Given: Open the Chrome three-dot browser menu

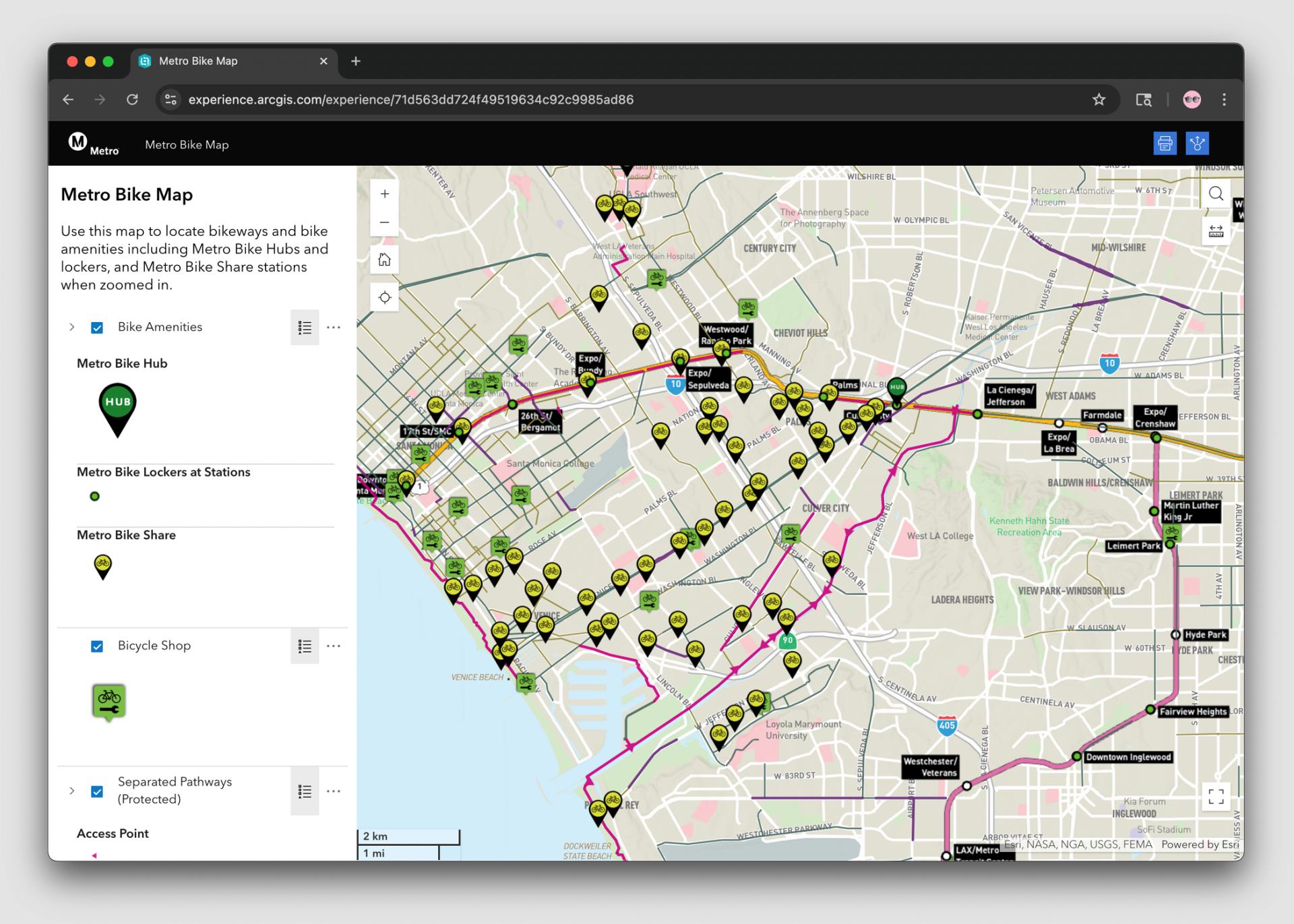Looking at the screenshot, I should click(x=1225, y=99).
